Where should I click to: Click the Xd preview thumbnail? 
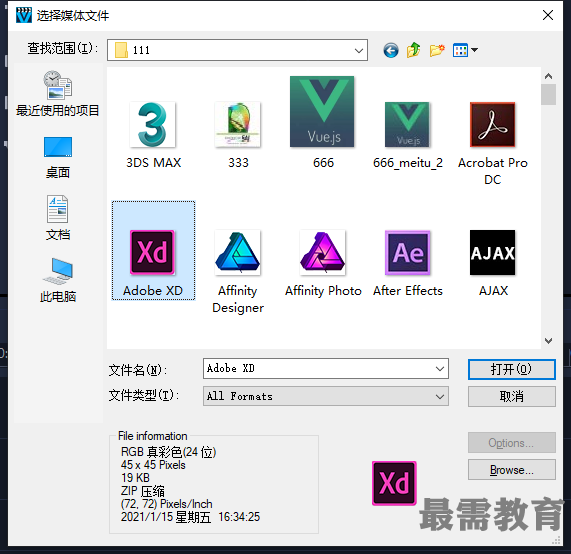click(x=394, y=483)
